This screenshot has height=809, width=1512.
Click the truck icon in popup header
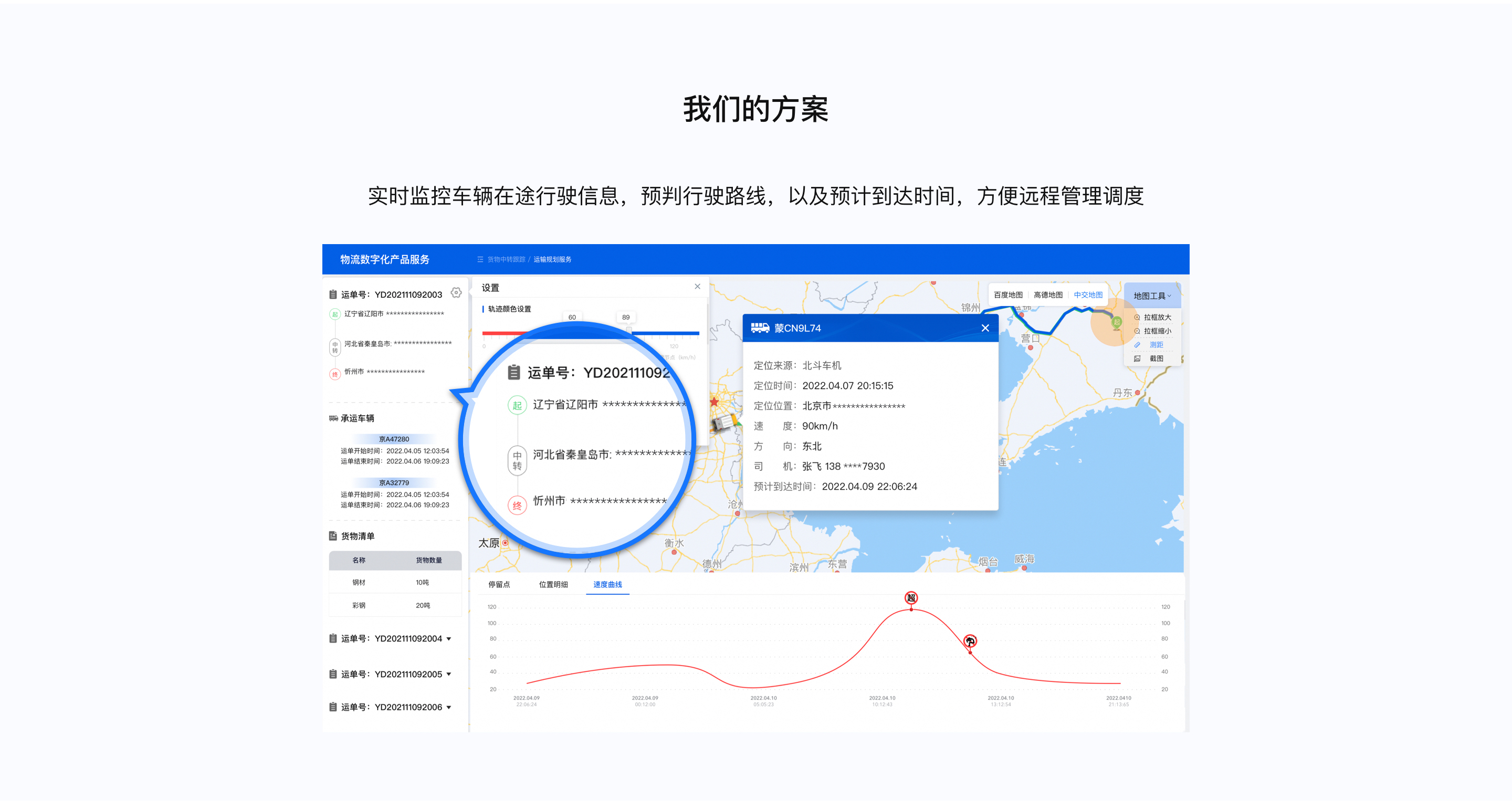[x=760, y=328]
